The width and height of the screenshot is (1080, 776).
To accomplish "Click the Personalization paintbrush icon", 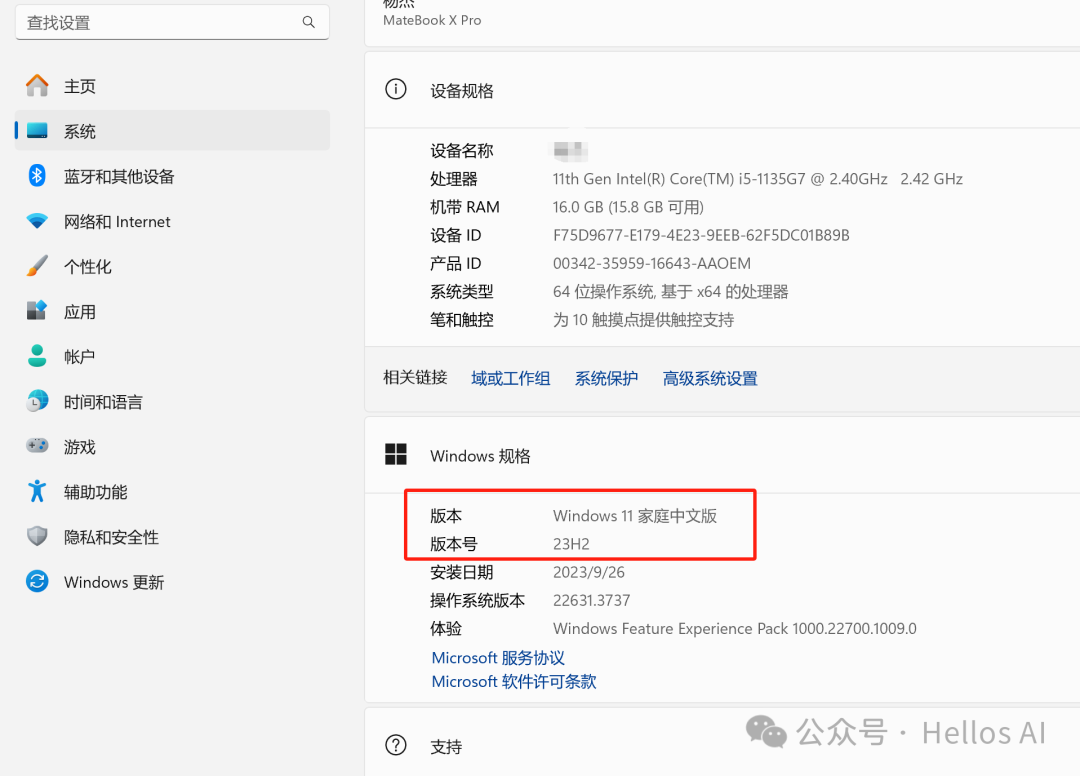I will 37,266.
